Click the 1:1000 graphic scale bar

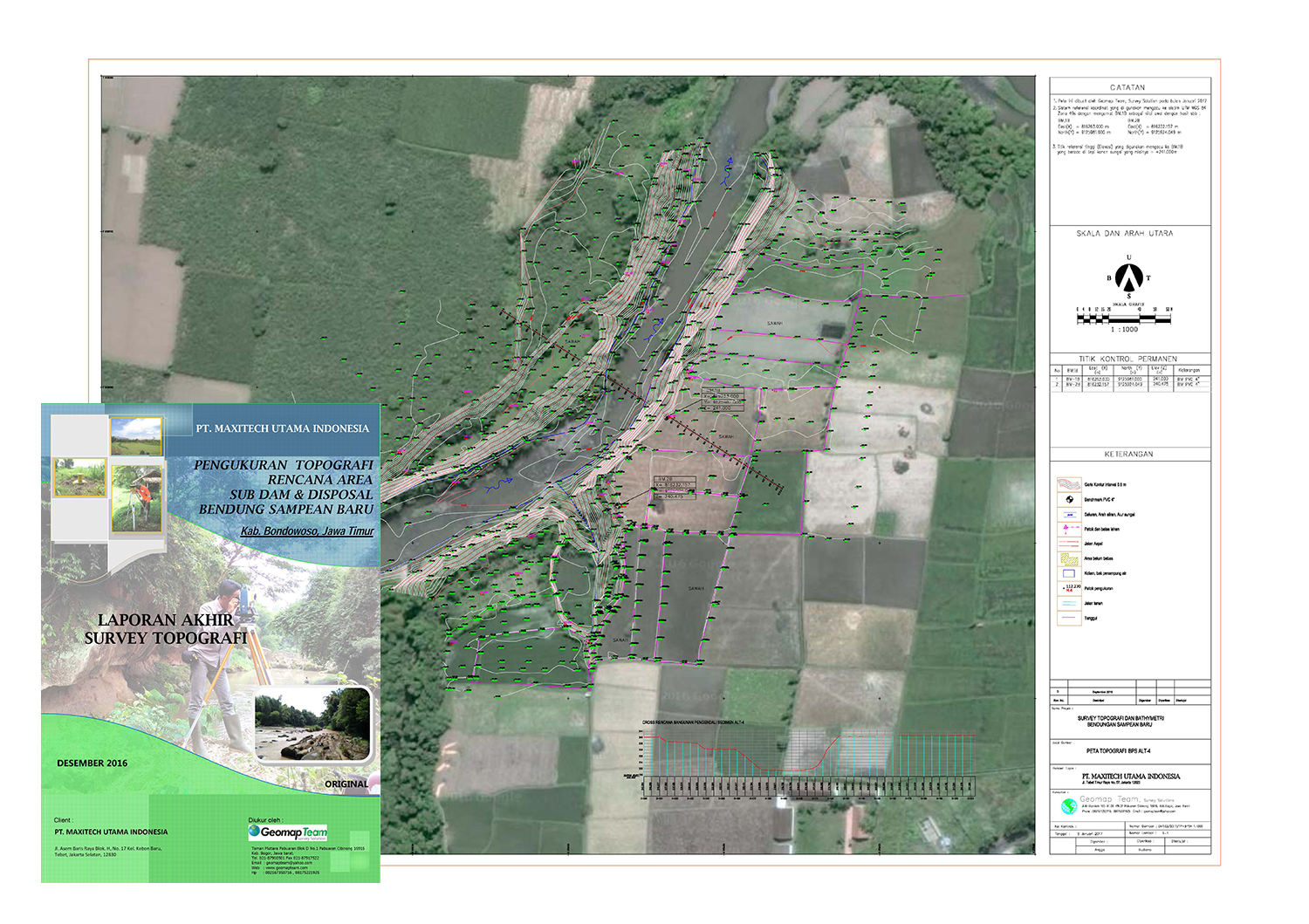click(1124, 319)
